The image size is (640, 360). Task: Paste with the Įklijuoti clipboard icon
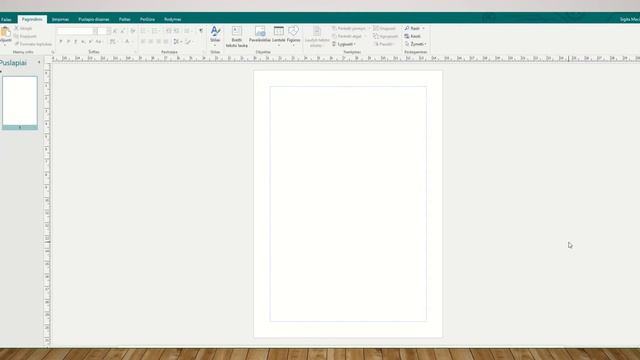pos(5,32)
